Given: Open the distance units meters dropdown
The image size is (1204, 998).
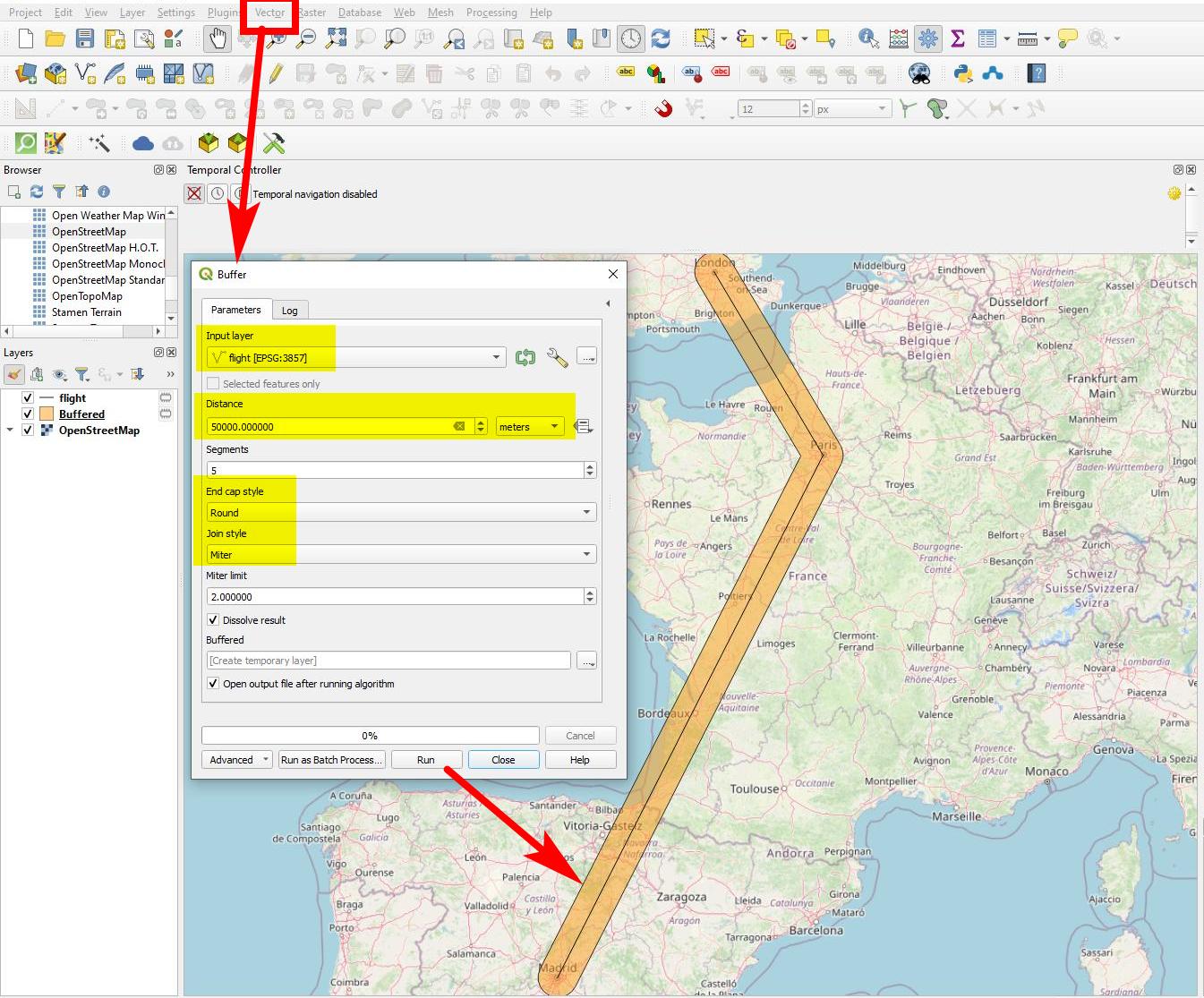Looking at the screenshot, I should pyautogui.click(x=531, y=427).
